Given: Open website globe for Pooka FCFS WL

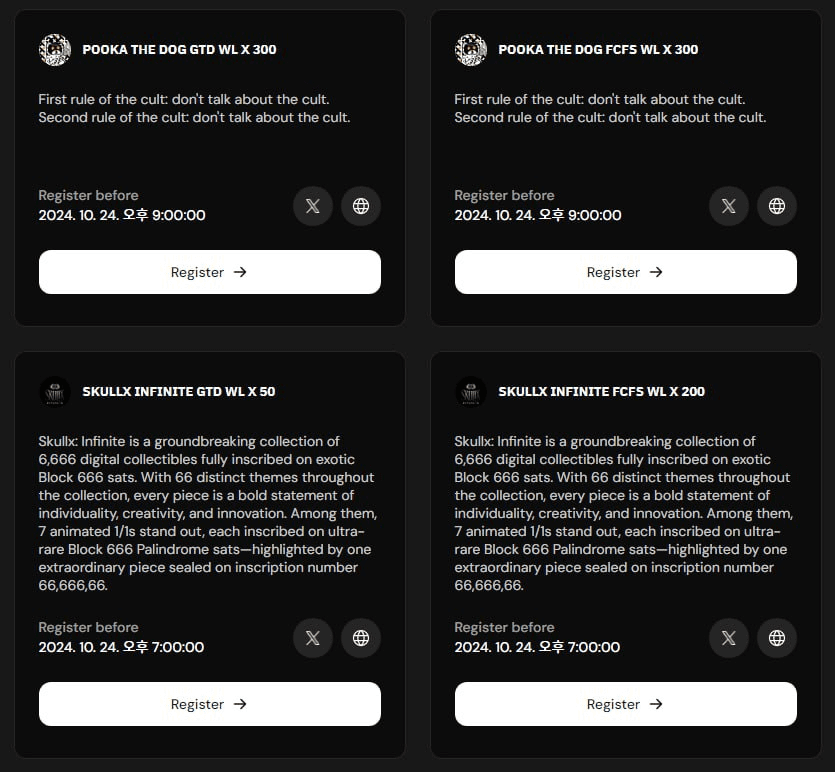Looking at the screenshot, I should coord(777,206).
